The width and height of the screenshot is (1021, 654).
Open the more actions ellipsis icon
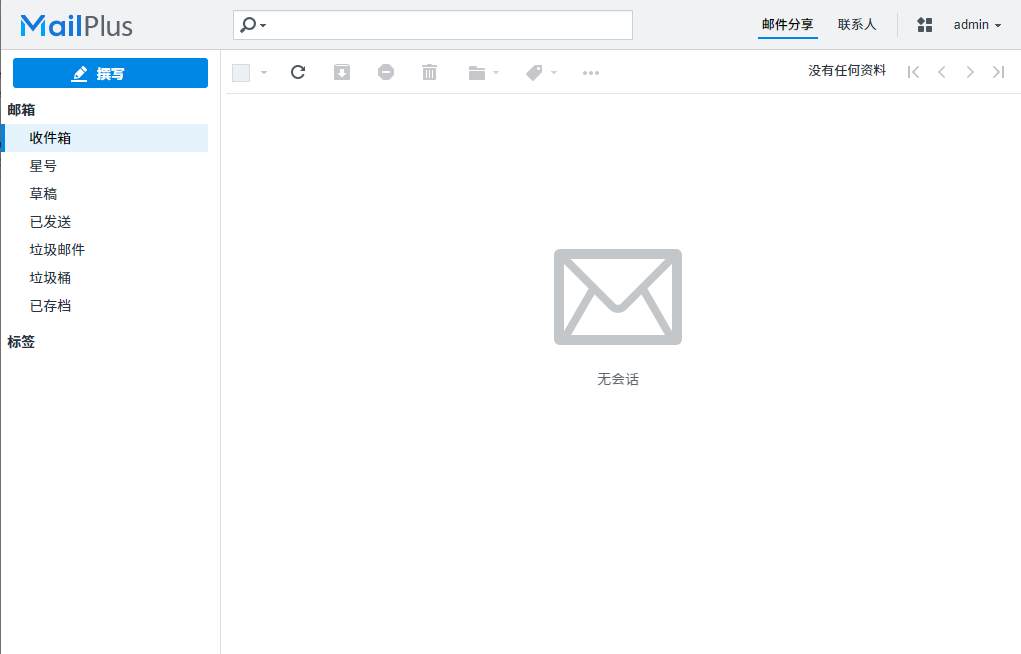(x=591, y=72)
